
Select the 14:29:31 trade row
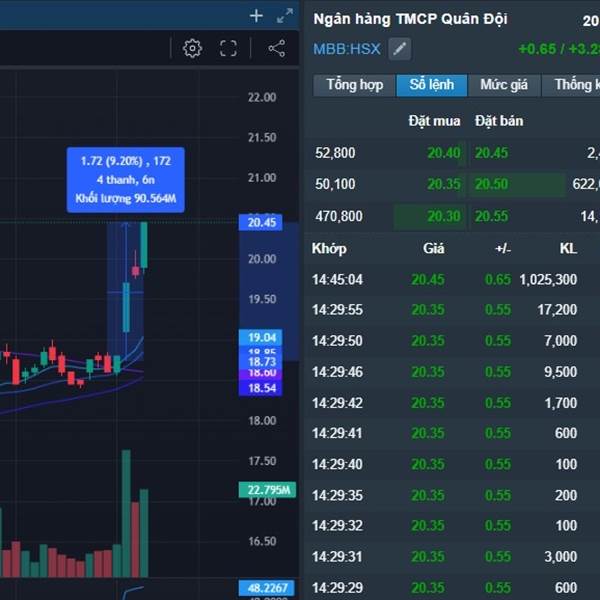coord(452,557)
